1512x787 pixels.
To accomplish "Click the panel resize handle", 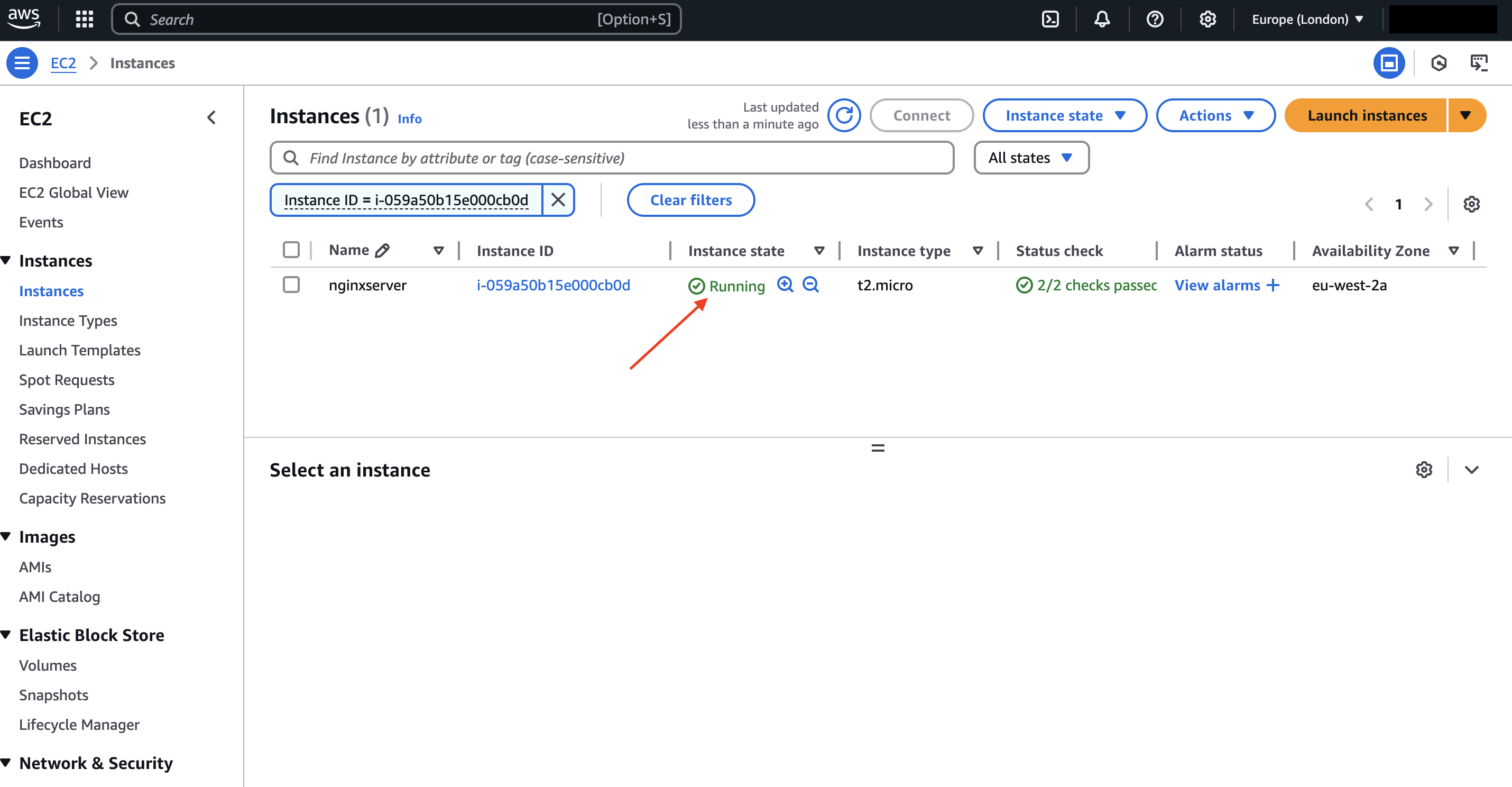I will click(x=878, y=448).
